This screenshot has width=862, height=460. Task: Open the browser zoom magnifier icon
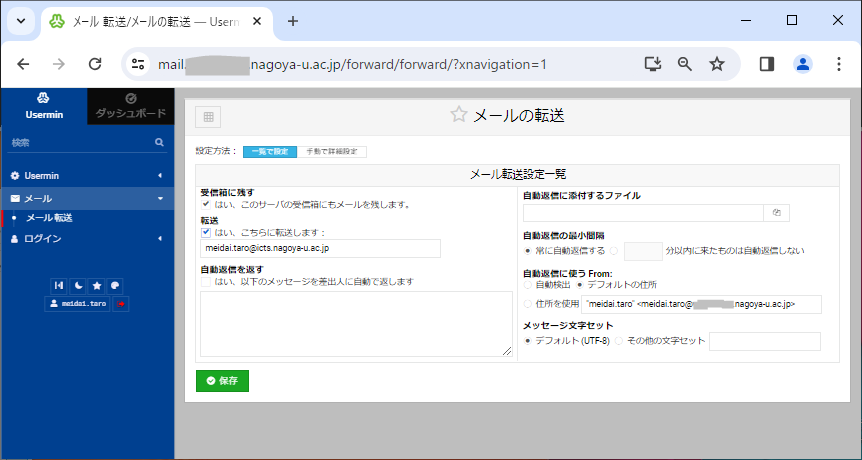click(x=684, y=64)
